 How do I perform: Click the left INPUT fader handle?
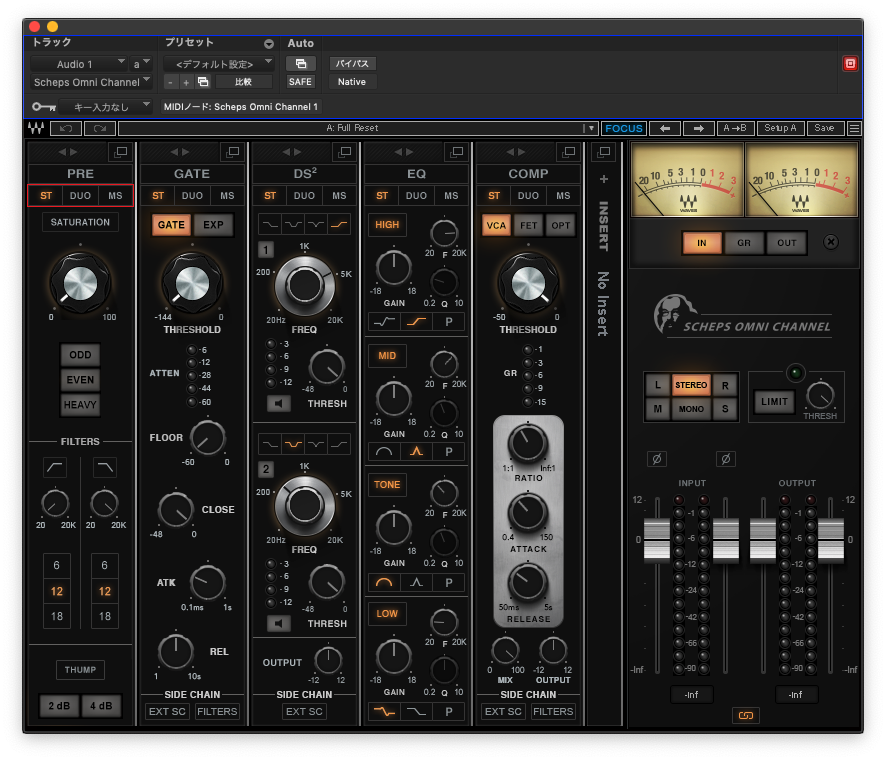coord(657,540)
